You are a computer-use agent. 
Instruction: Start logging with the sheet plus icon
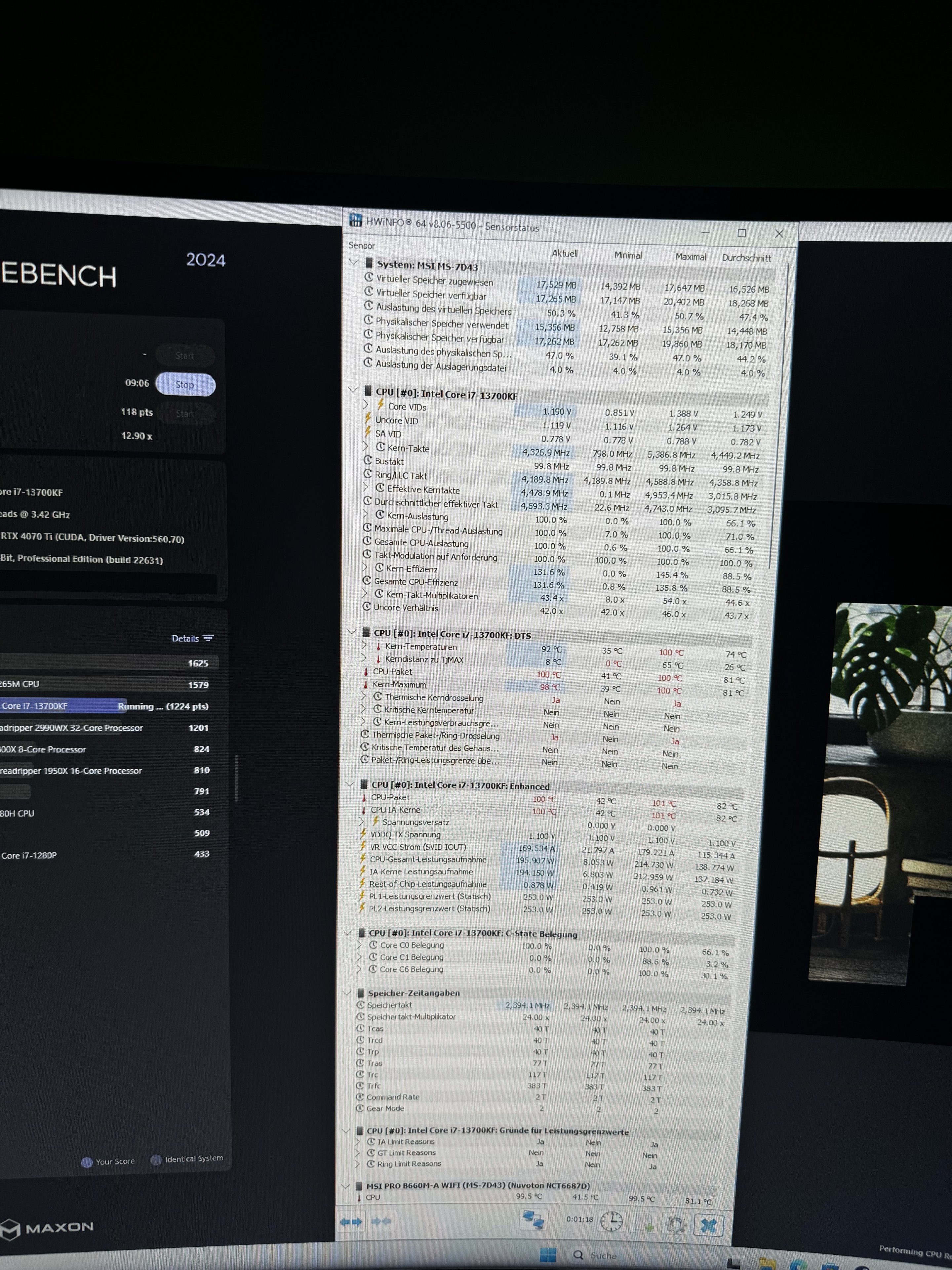(645, 1223)
